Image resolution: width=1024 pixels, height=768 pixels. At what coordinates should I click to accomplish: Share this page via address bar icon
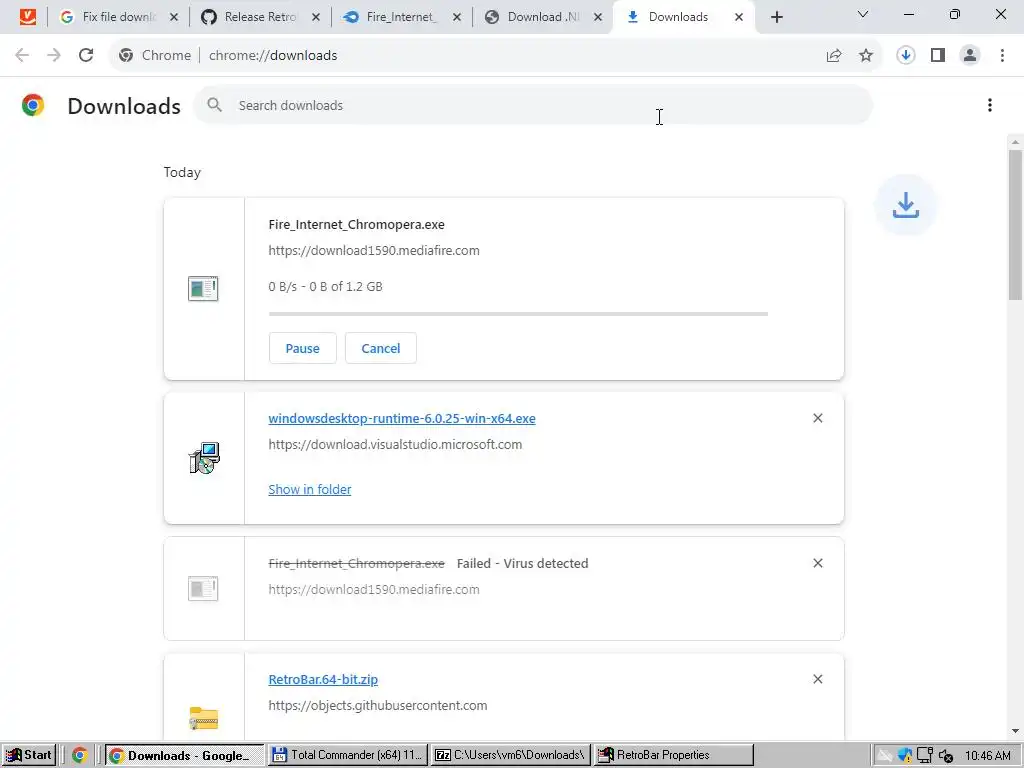point(834,56)
